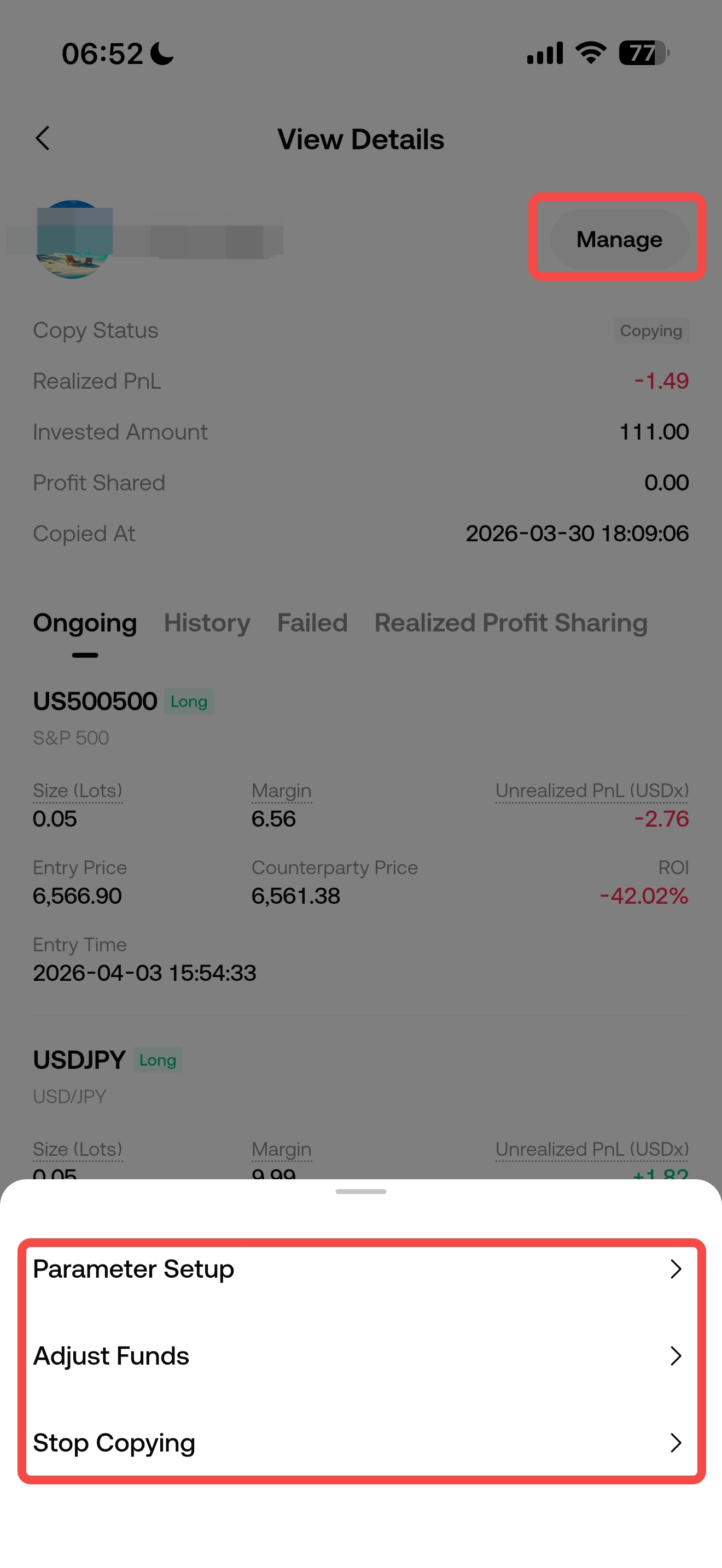Tap the battery status icon

(x=644, y=53)
